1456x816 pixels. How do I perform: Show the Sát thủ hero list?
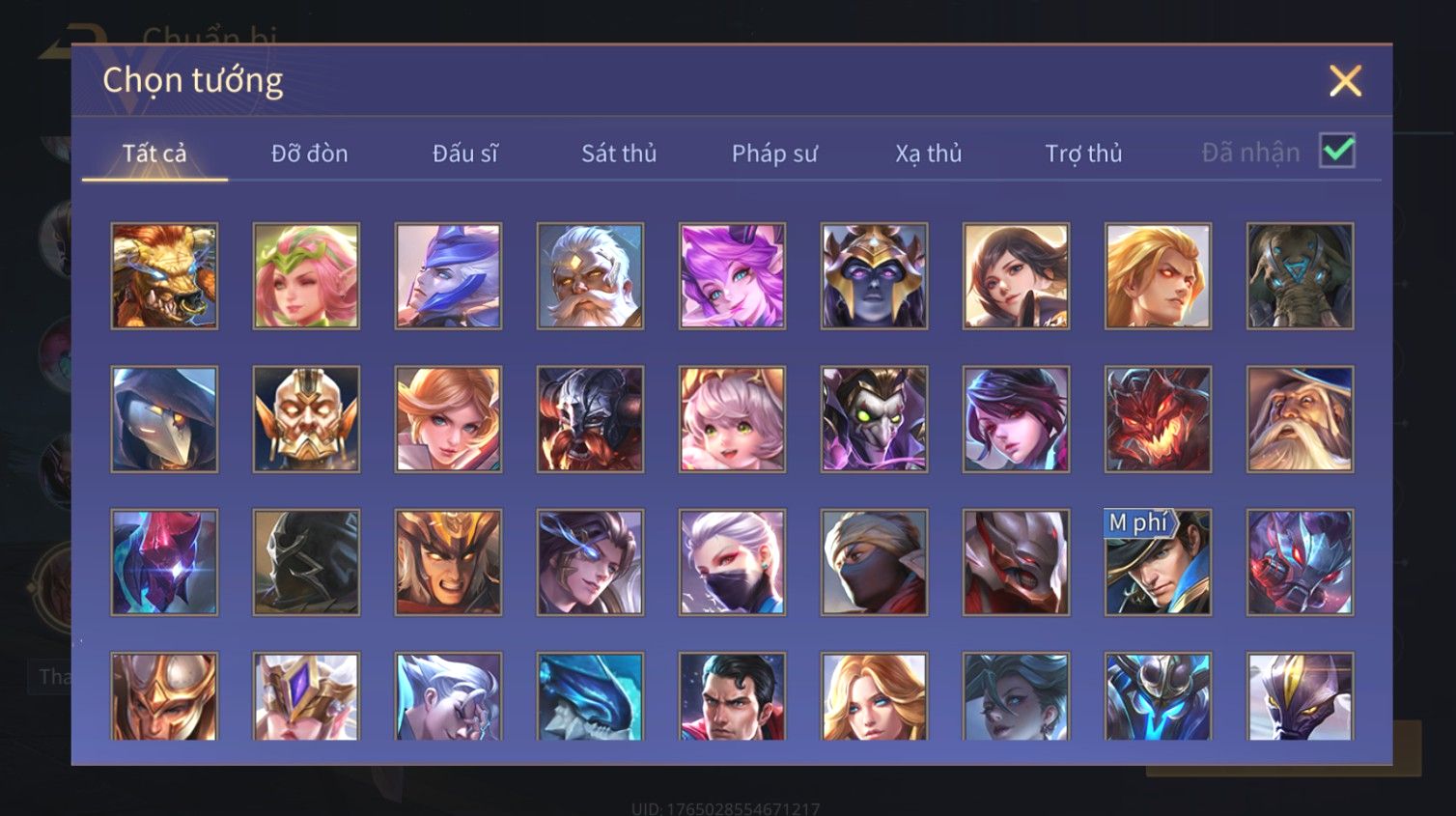619,153
